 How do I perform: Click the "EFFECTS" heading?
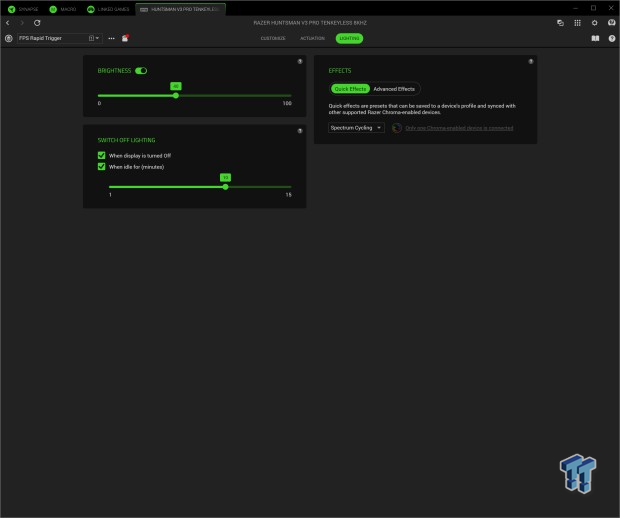coord(340,71)
